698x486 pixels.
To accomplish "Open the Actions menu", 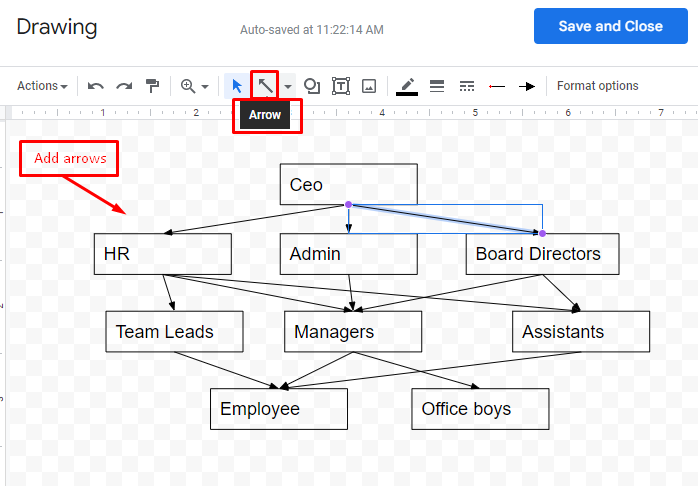I will (x=42, y=85).
